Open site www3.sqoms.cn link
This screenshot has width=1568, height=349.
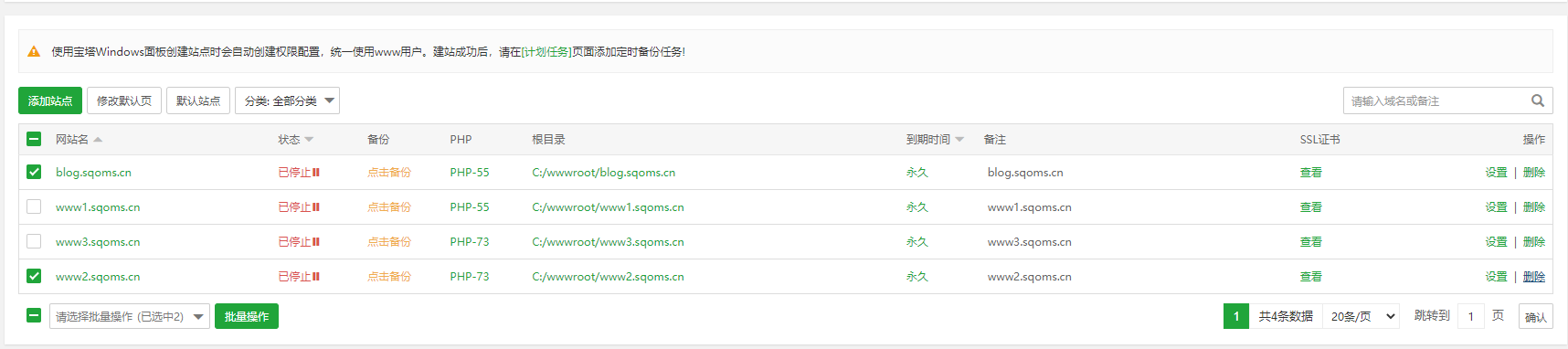tap(98, 242)
